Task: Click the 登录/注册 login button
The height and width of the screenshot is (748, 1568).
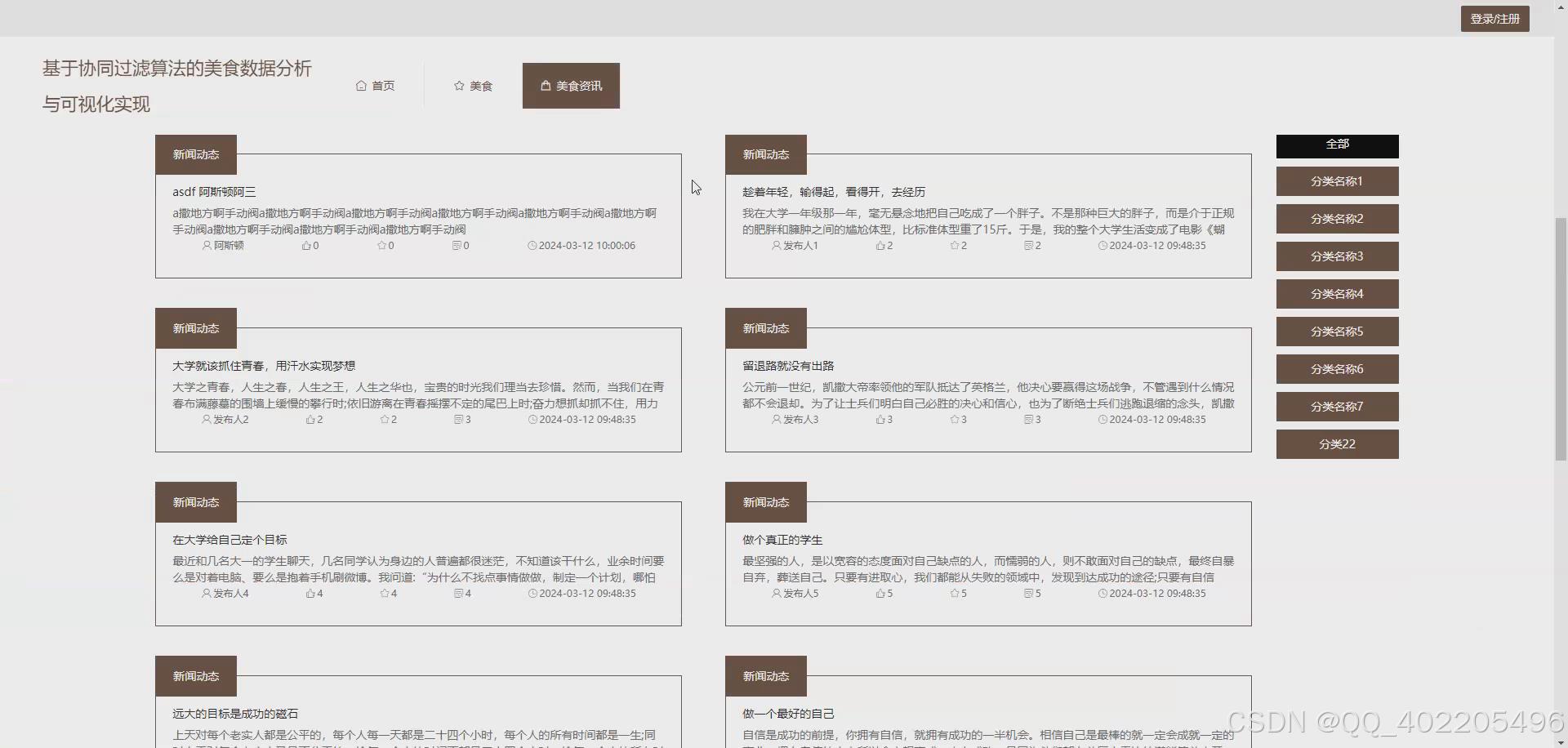Action: pos(1494,19)
